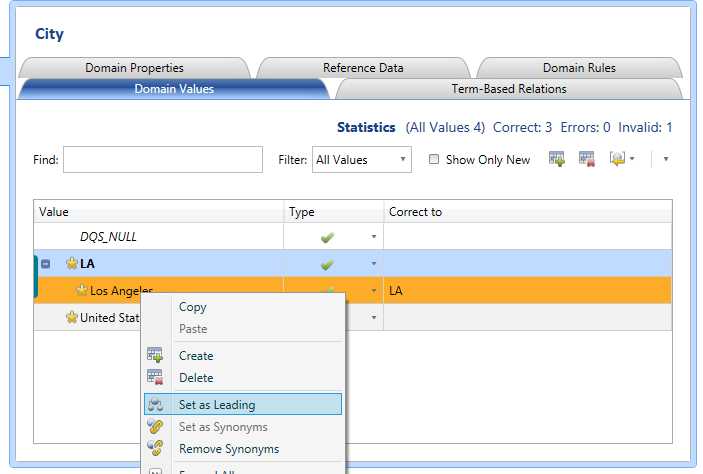
Task: Switch to the Reference Data tab
Action: (363, 68)
